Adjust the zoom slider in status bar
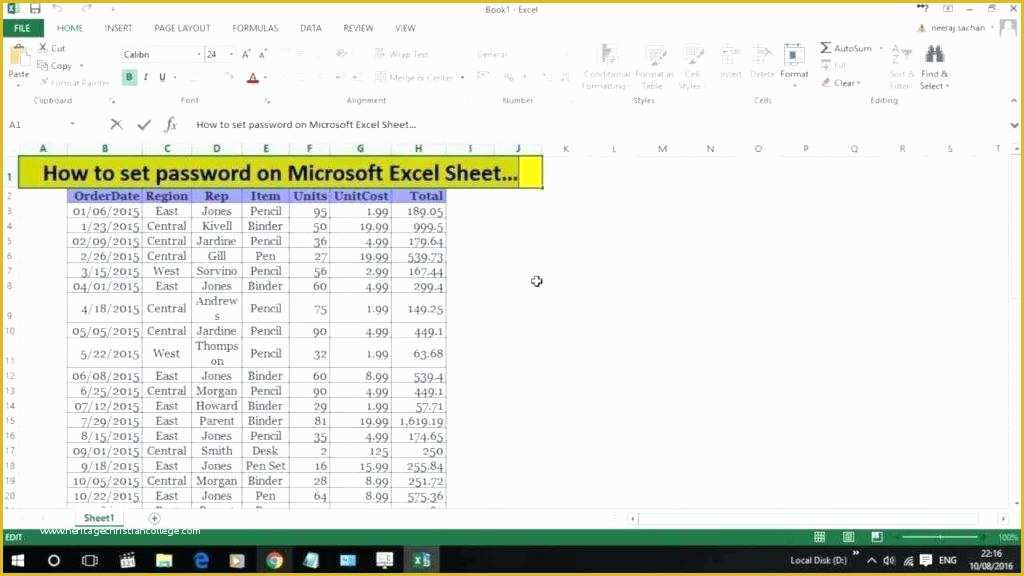Screen dimensions: 1024x576 [939, 537]
